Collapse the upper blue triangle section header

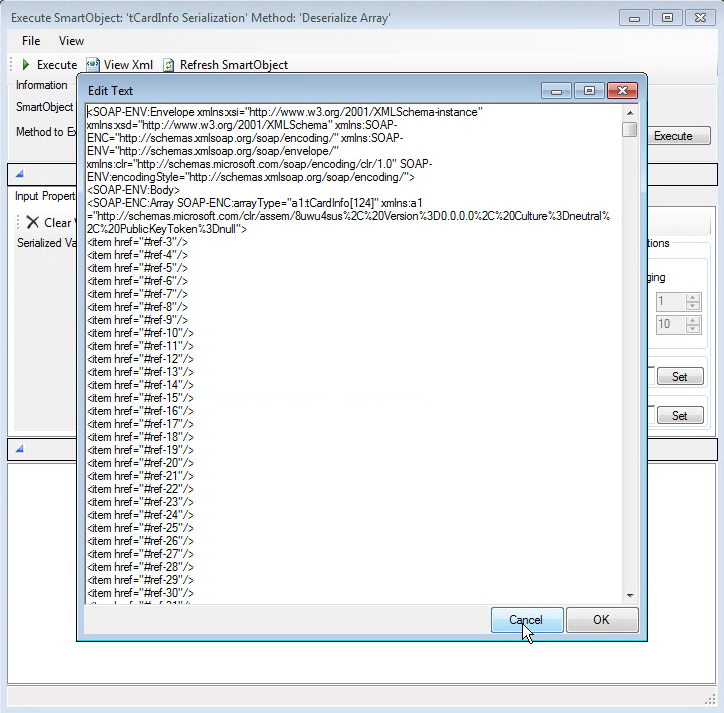tap(19, 174)
